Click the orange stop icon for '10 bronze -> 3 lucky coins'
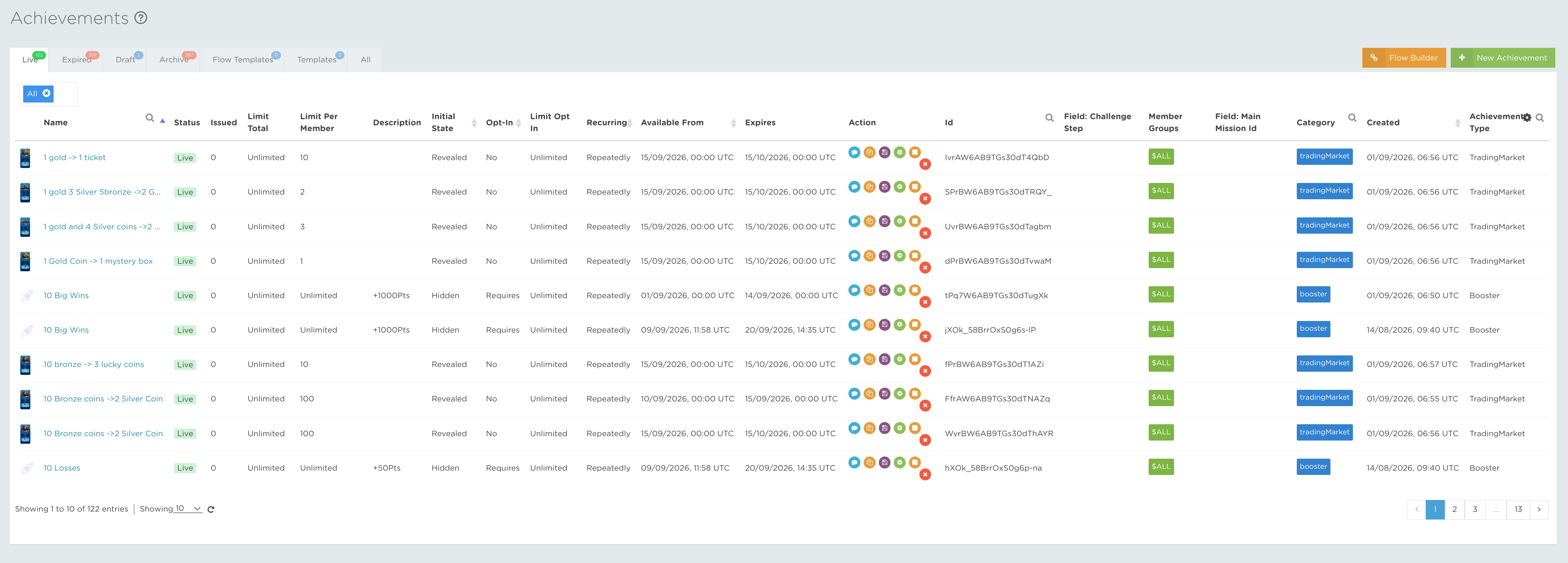Viewport: 1568px width, 563px height. point(914,359)
